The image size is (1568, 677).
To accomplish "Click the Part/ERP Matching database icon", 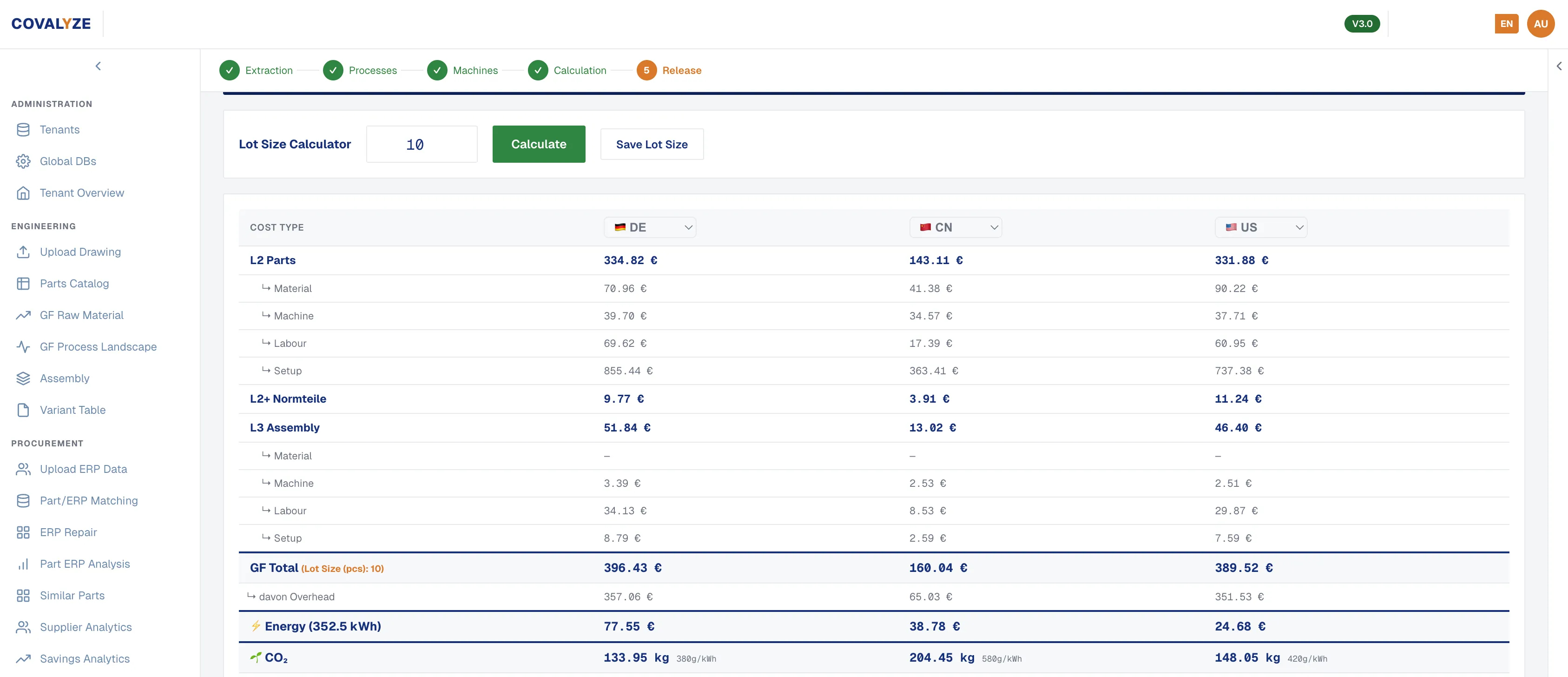I will [x=23, y=501].
